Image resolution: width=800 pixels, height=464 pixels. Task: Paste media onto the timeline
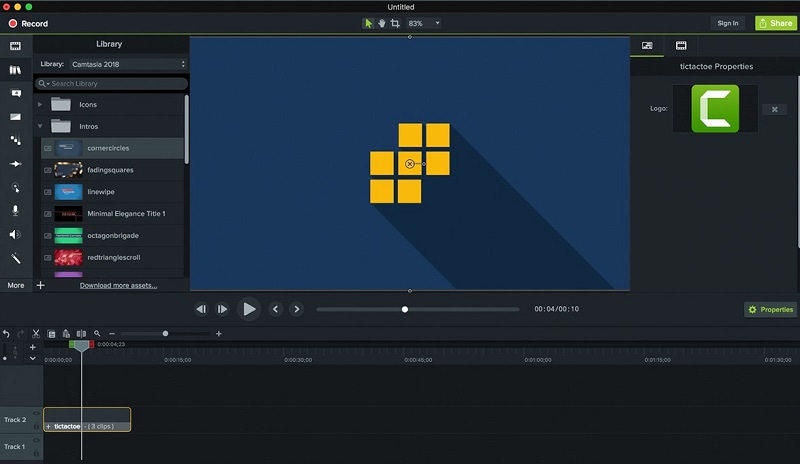(66, 334)
